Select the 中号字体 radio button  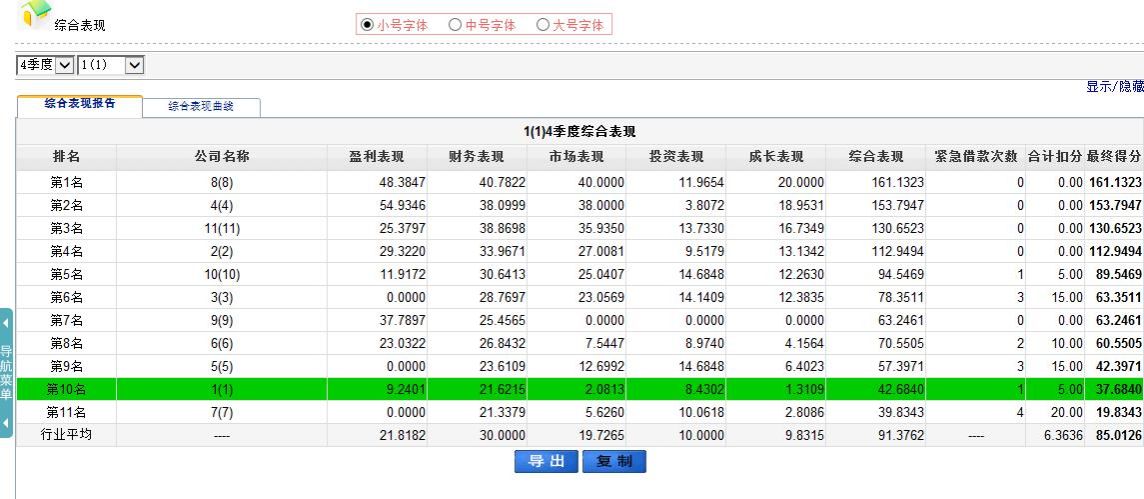(x=455, y=25)
